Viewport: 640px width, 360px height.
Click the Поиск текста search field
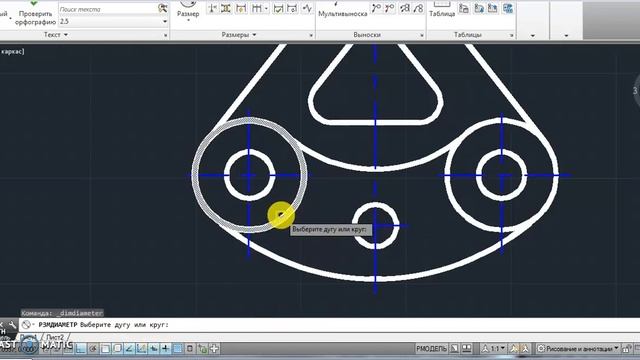[108, 9]
